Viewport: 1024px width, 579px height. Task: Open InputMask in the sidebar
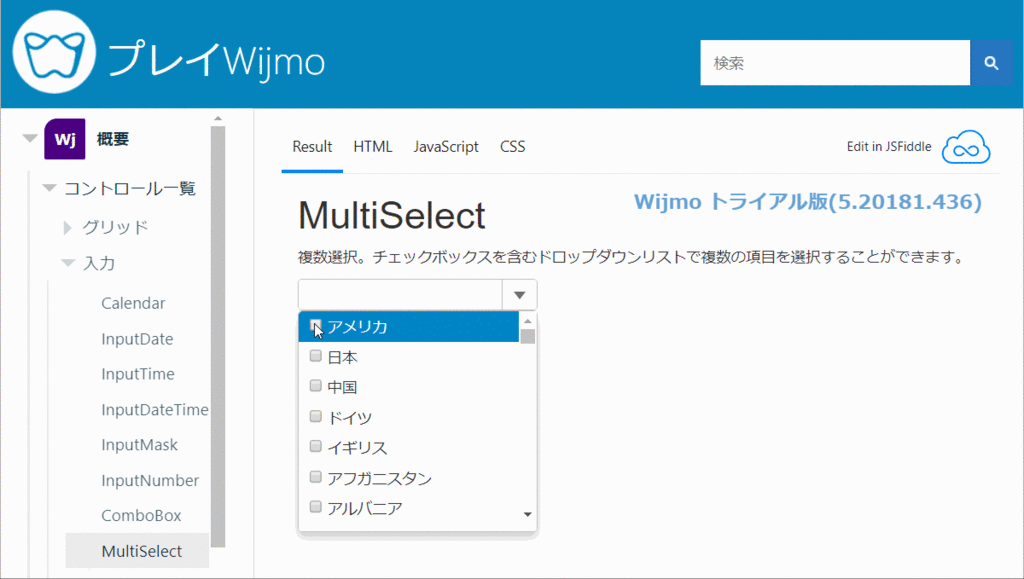(139, 445)
